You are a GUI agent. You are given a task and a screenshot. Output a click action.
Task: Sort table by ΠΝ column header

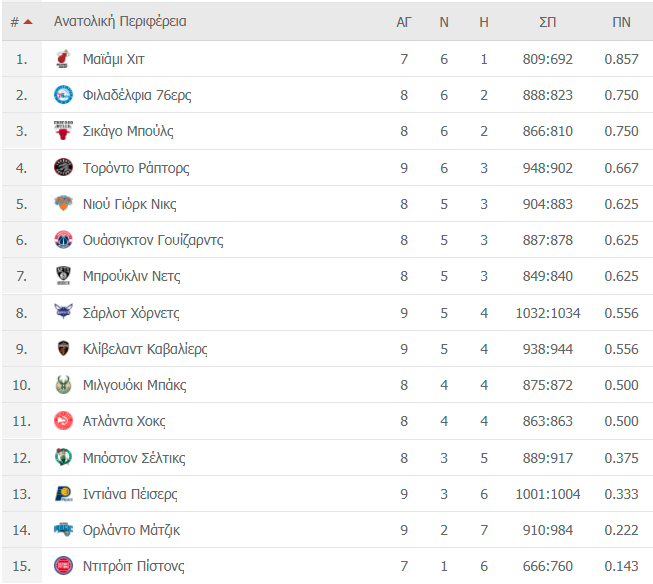click(621, 22)
